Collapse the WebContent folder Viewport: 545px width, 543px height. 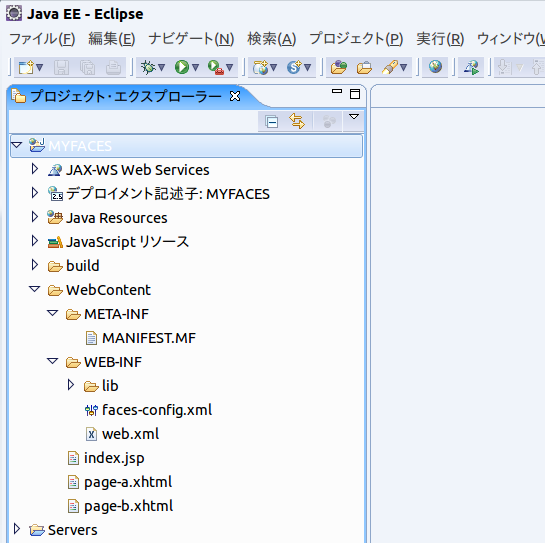(x=34, y=289)
